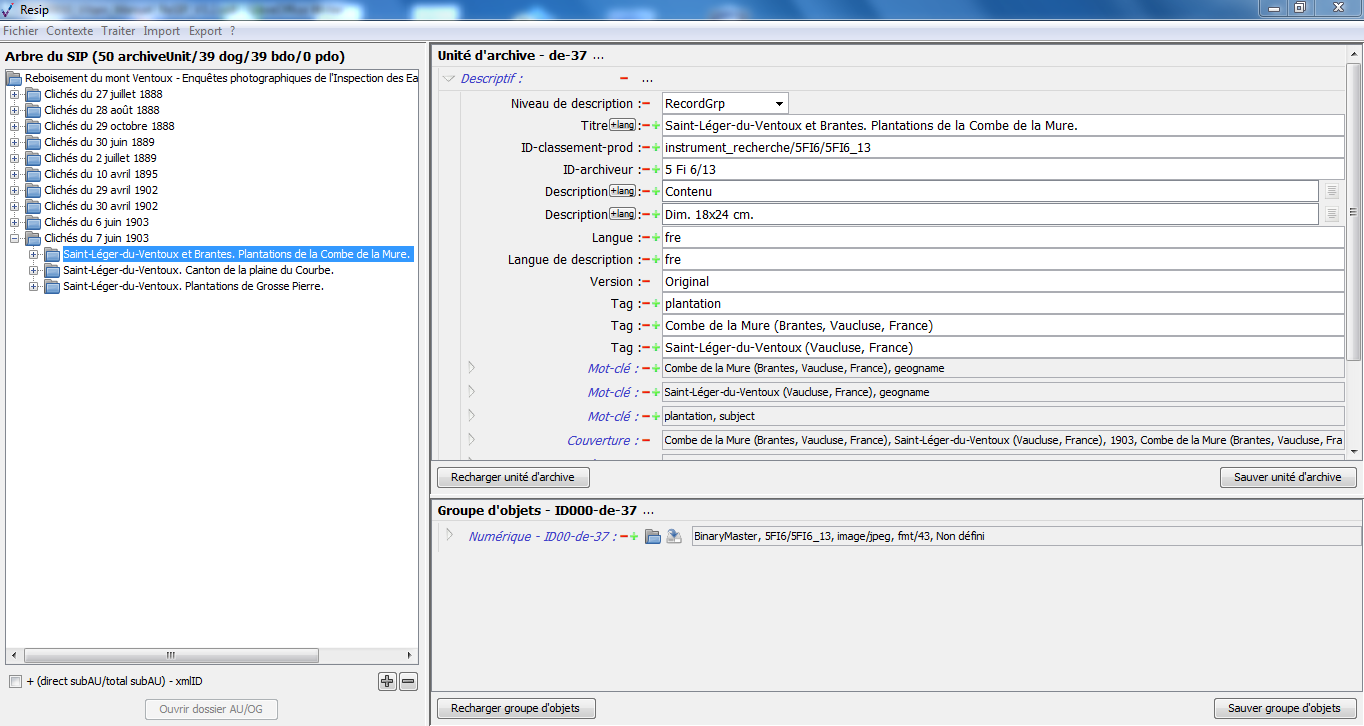Open the Traiter menu
The image size is (1364, 726).
point(118,31)
